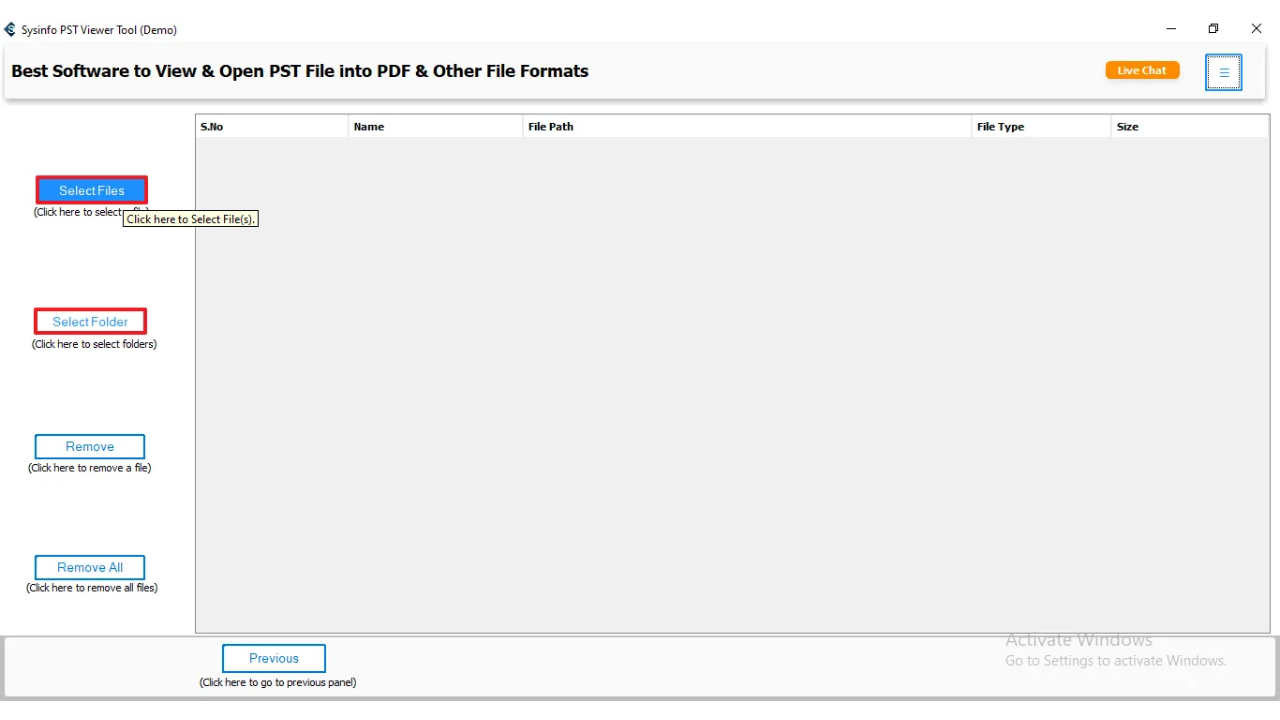Click the Size column header
Image resolution: width=1280 pixels, height=720 pixels.
point(1190,127)
